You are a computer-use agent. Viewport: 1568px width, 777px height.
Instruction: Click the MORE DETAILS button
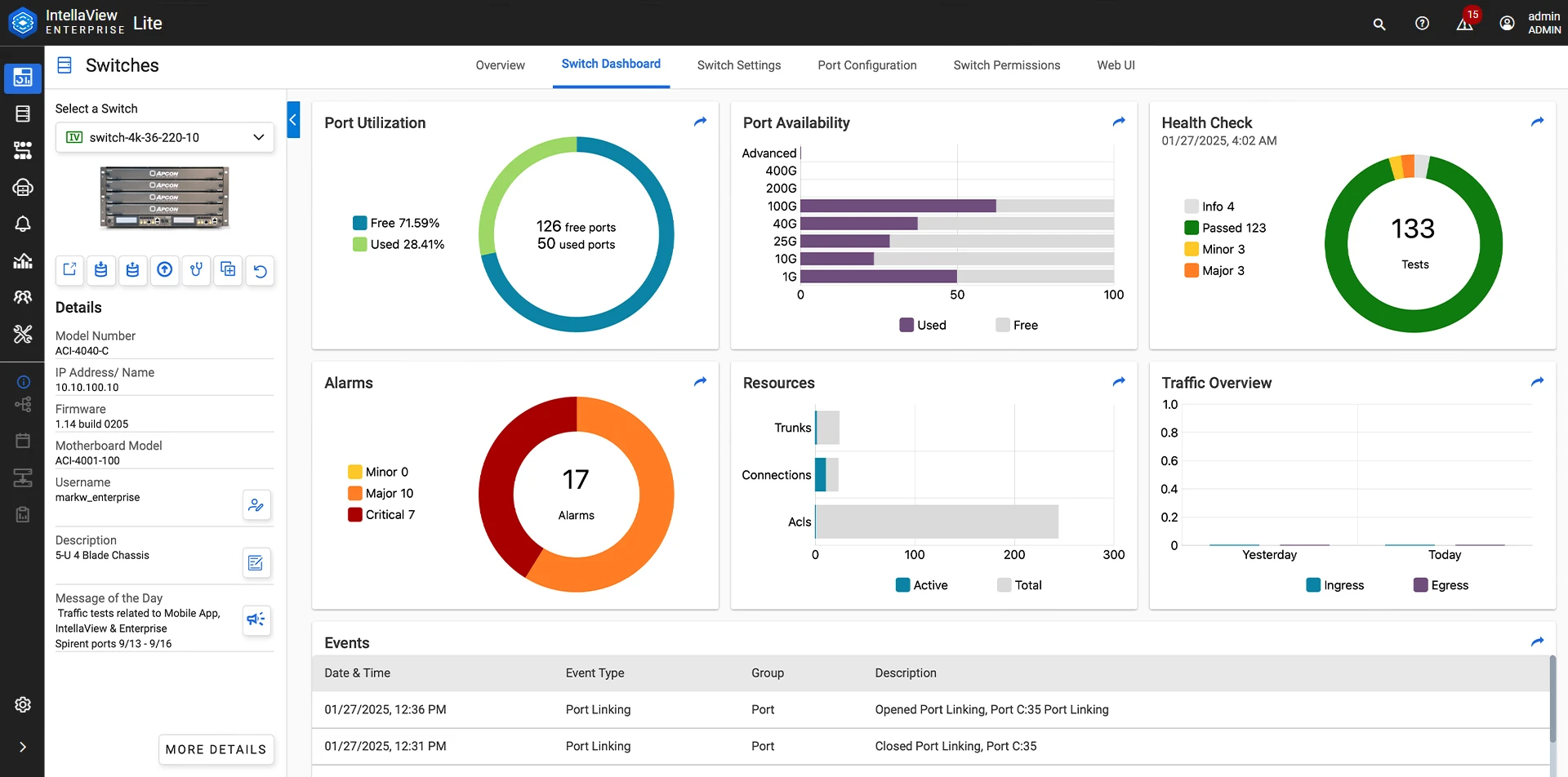pos(216,749)
